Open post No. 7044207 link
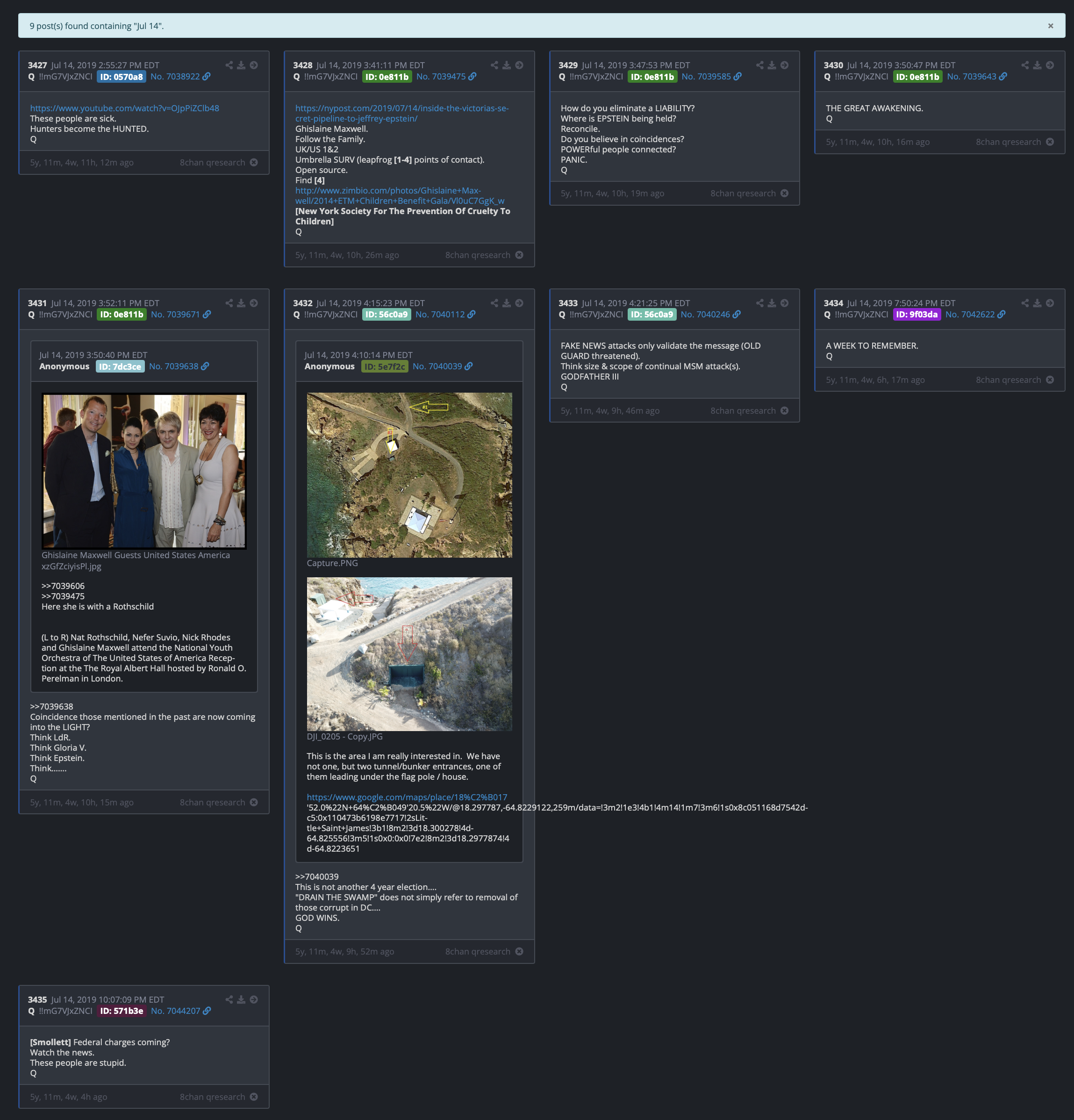The width and height of the screenshot is (1074, 1120). pyautogui.click(x=180, y=1011)
